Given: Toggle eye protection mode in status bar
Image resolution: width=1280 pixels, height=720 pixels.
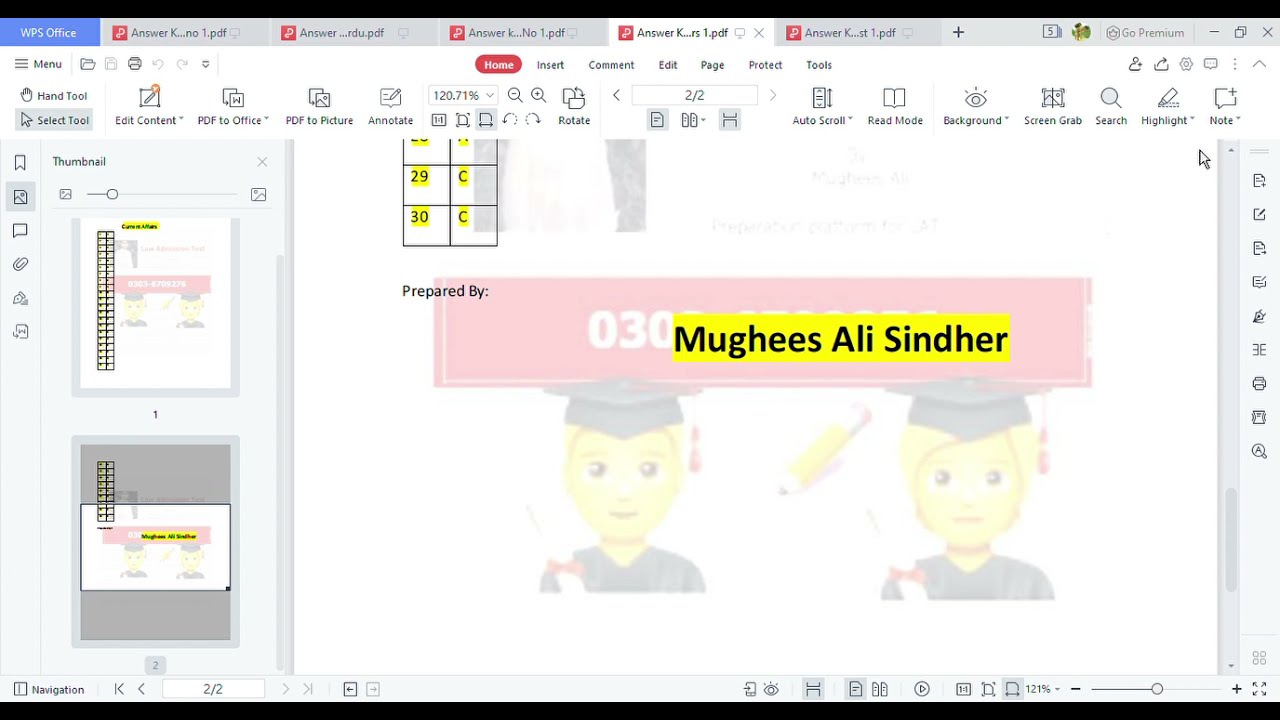Looking at the screenshot, I should pos(771,689).
